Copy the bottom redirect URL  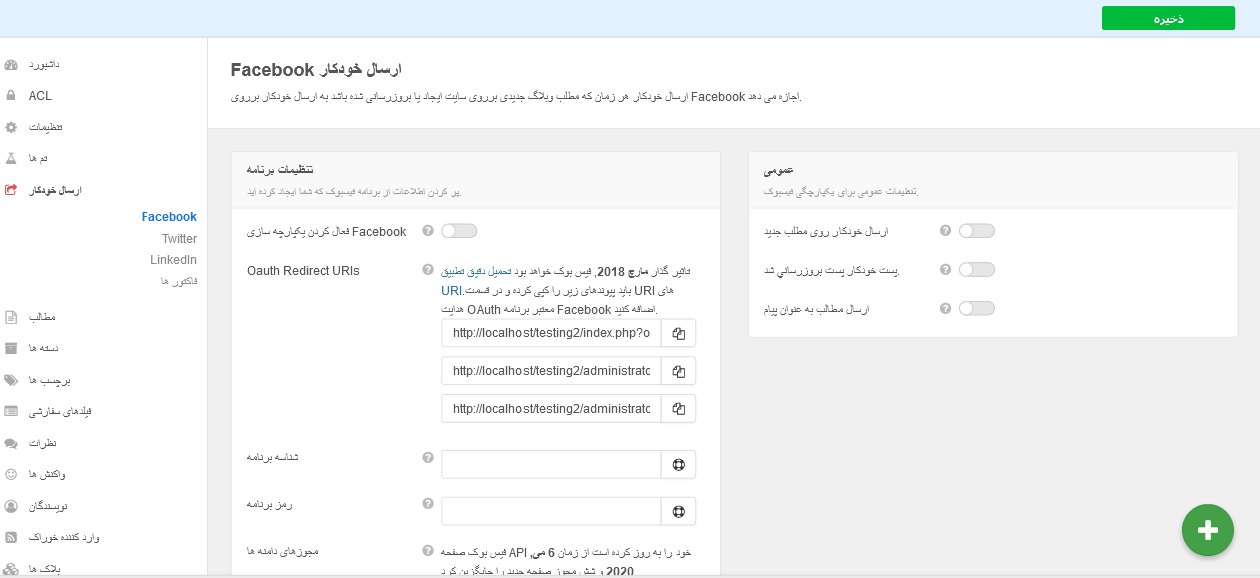coord(678,409)
